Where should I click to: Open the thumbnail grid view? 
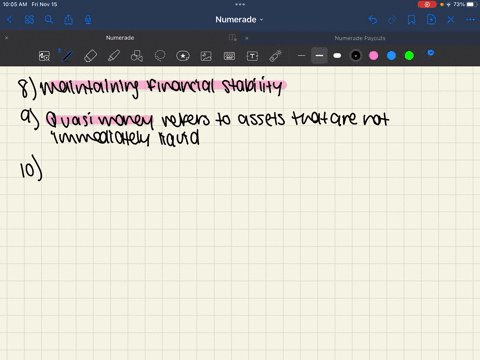pyautogui.click(x=29, y=20)
